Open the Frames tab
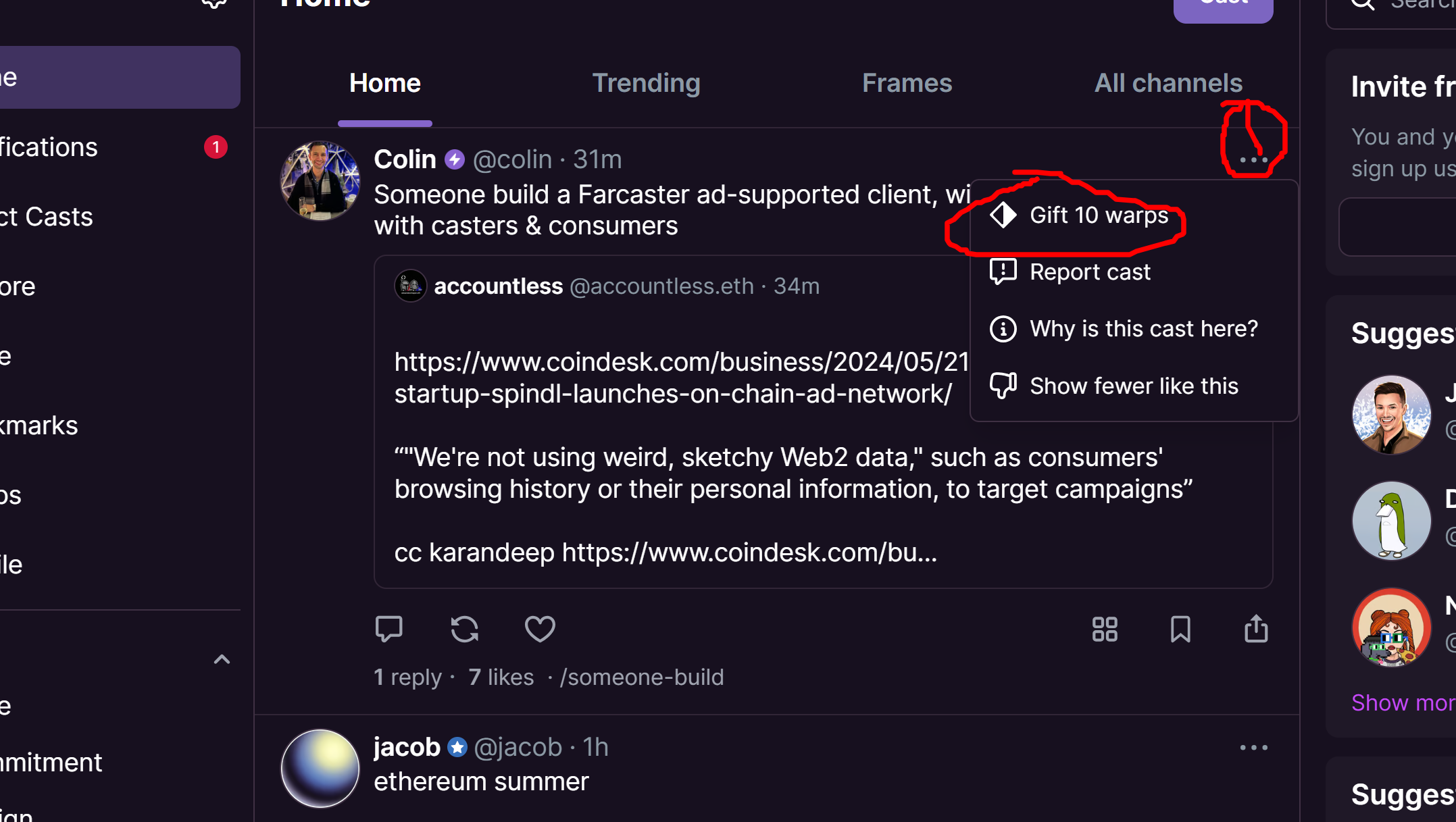This screenshot has height=822, width=1456. click(907, 83)
